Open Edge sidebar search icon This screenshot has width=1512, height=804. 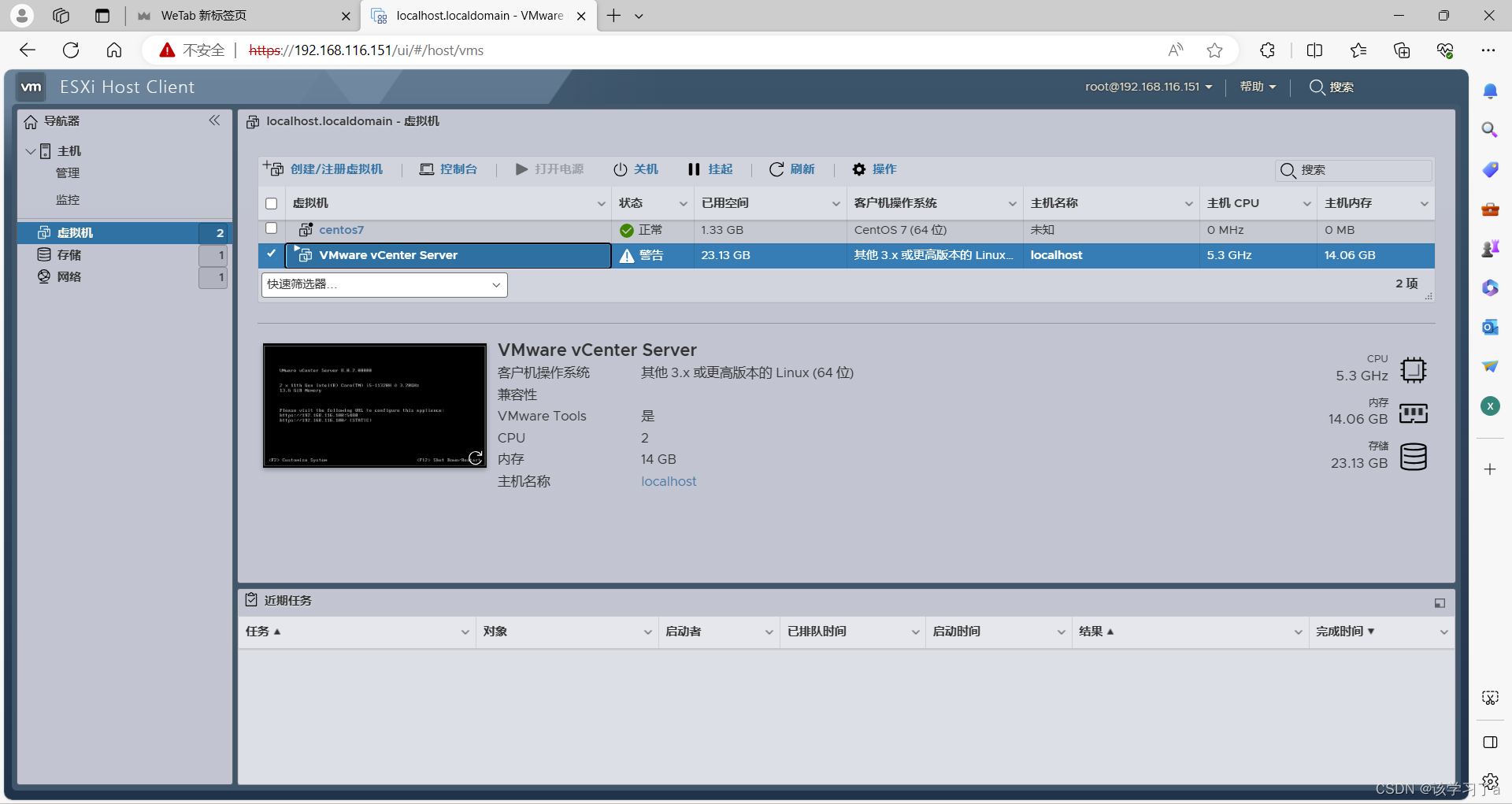1490,130
